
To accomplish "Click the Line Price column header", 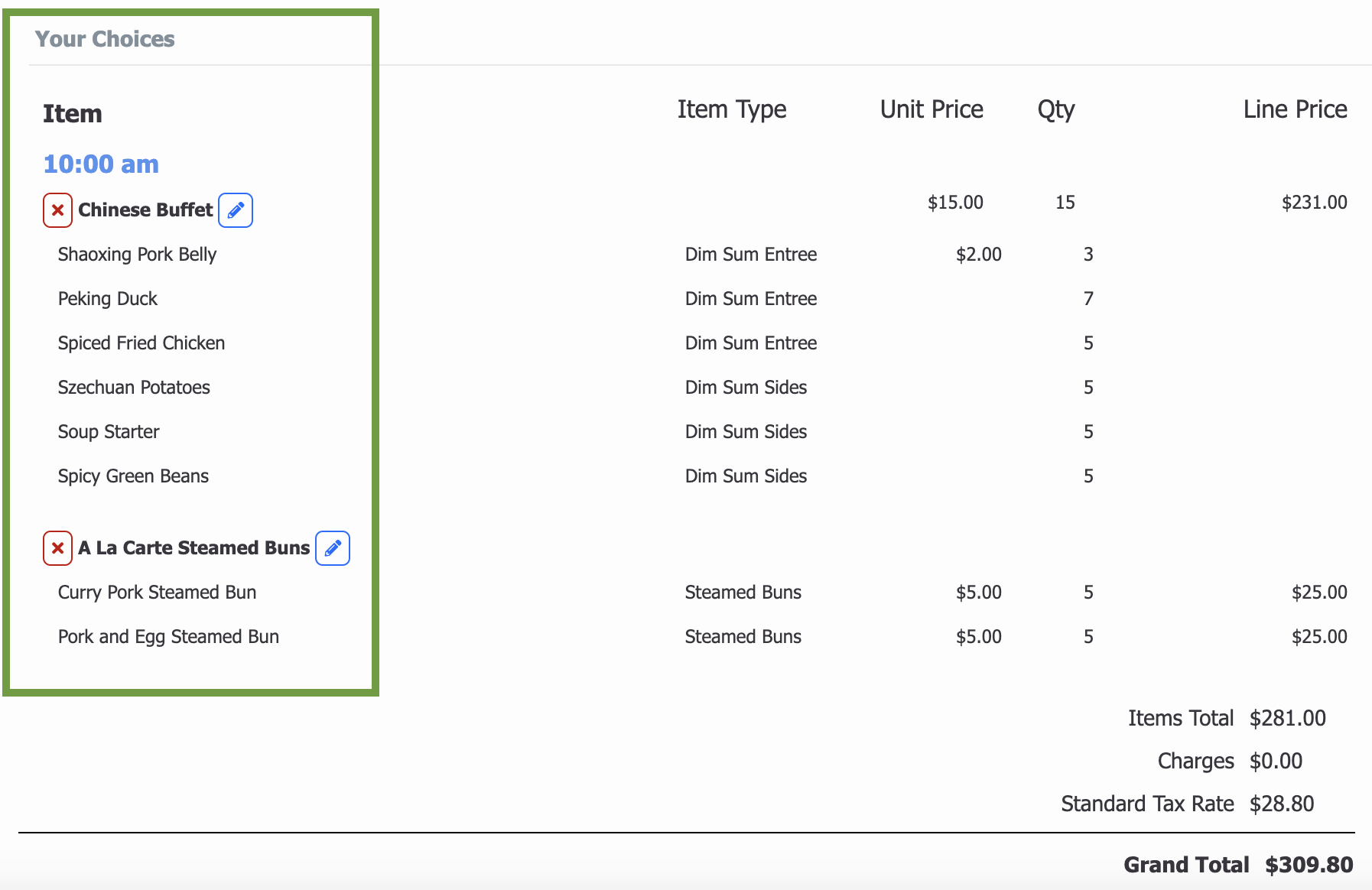I will 1295,109.
